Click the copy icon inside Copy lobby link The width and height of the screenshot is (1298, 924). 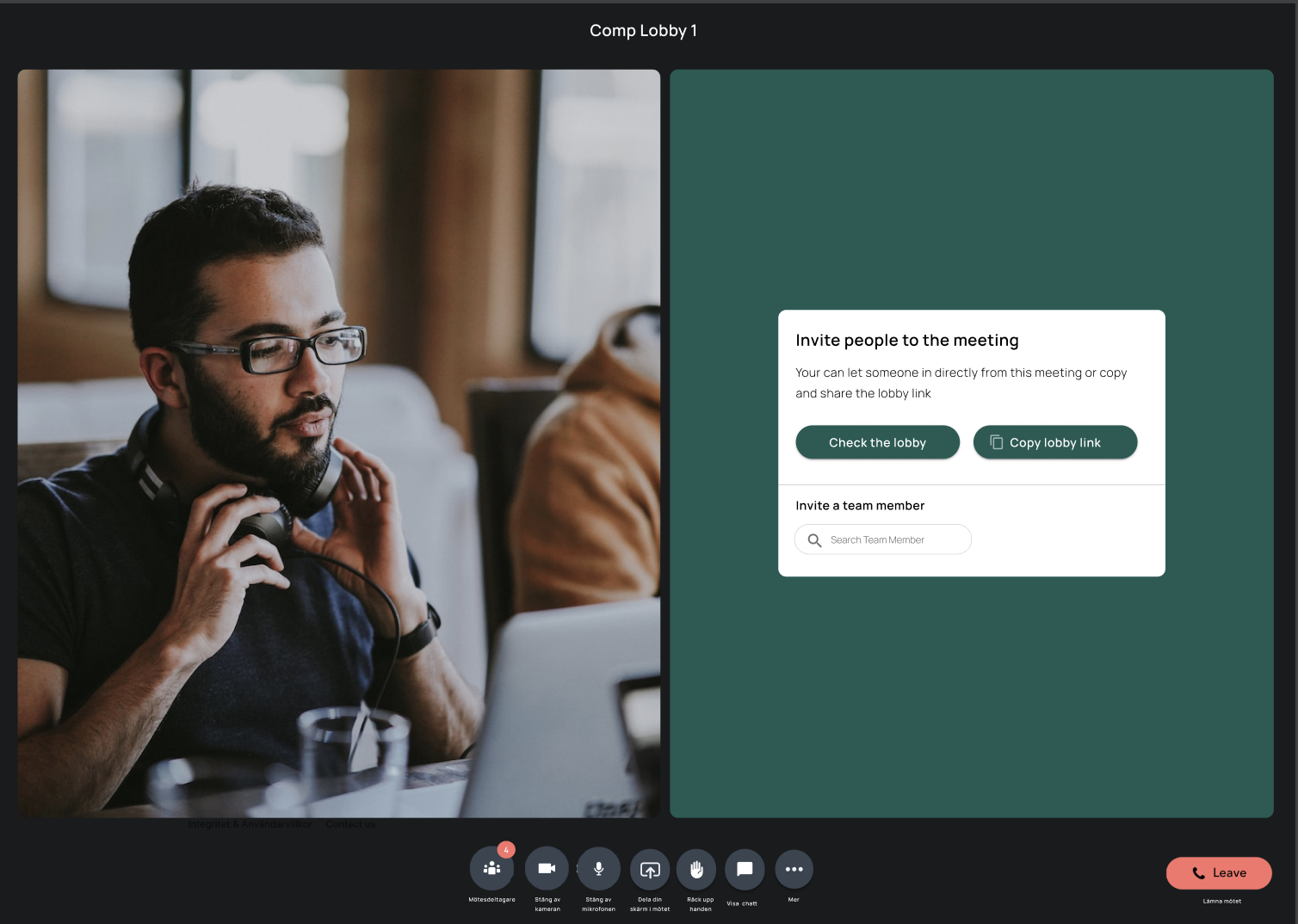tap(997, 441)
